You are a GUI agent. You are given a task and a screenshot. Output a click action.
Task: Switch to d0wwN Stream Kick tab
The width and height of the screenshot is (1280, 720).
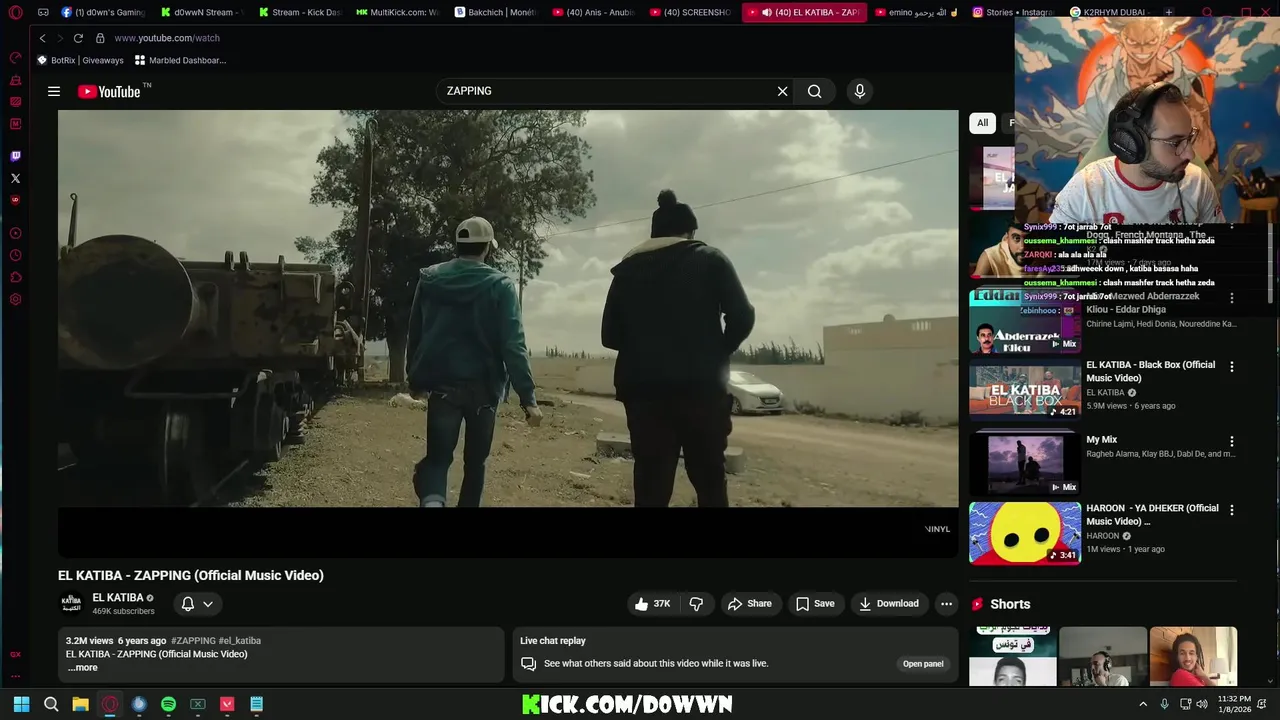(x=203, y=12)
